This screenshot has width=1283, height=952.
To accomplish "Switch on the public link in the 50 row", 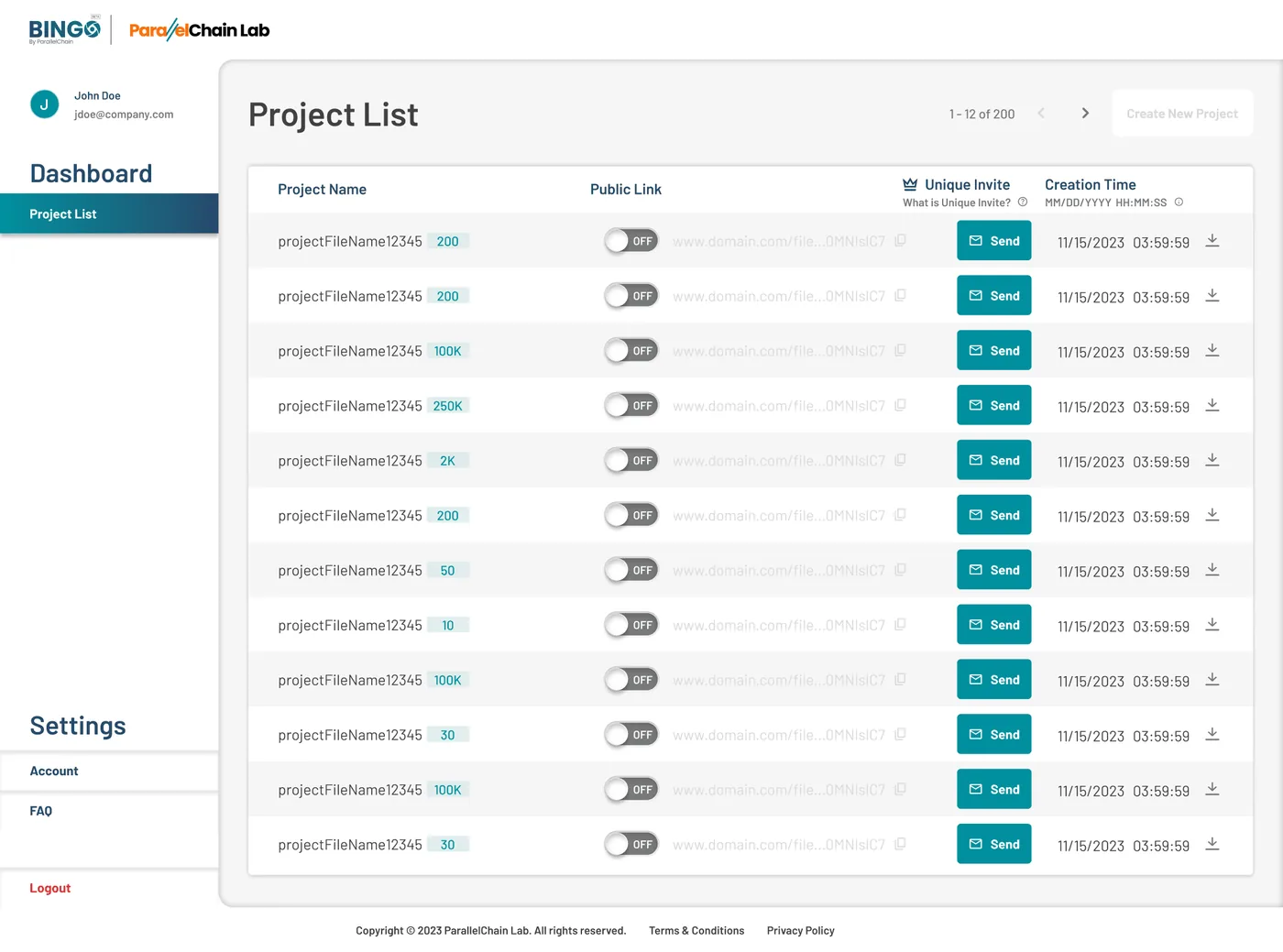I will (631, 570).
